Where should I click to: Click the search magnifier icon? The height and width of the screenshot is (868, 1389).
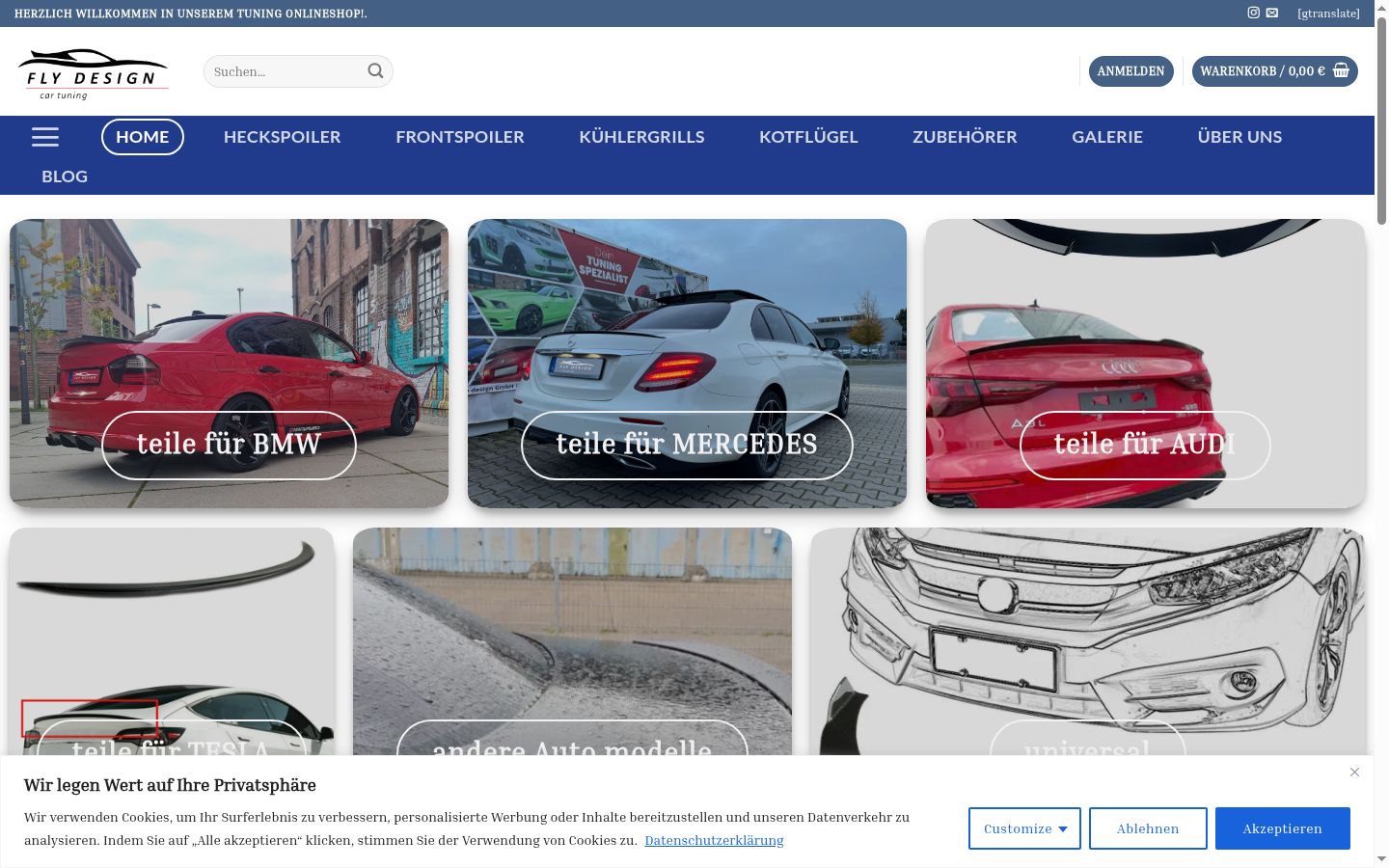click(375, 70)
